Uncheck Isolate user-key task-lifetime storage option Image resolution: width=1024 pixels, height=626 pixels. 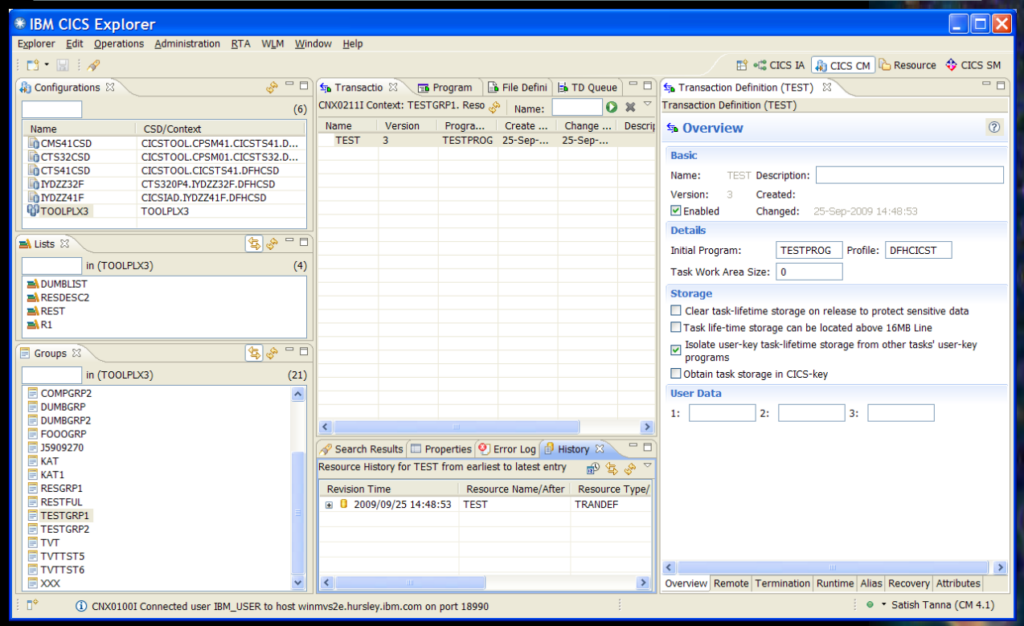(676, 350)
